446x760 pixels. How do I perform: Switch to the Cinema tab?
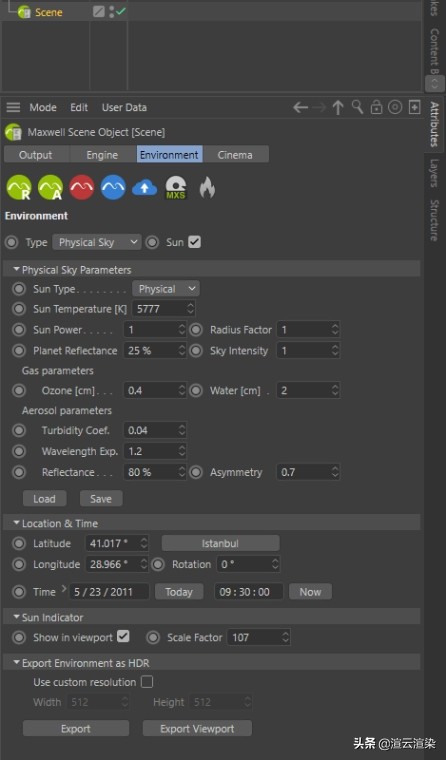click(x=235, y=155)
